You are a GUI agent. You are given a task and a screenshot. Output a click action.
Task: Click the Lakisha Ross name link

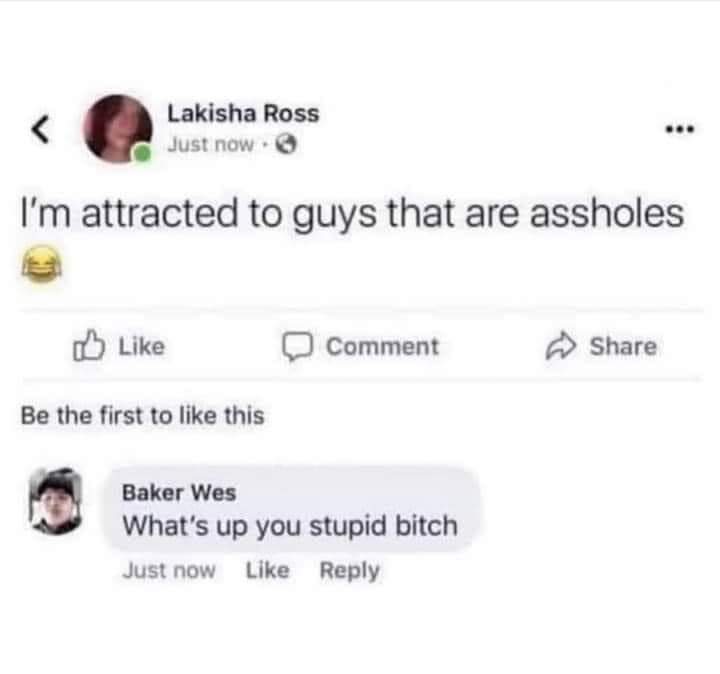click(x=243, y=113)
